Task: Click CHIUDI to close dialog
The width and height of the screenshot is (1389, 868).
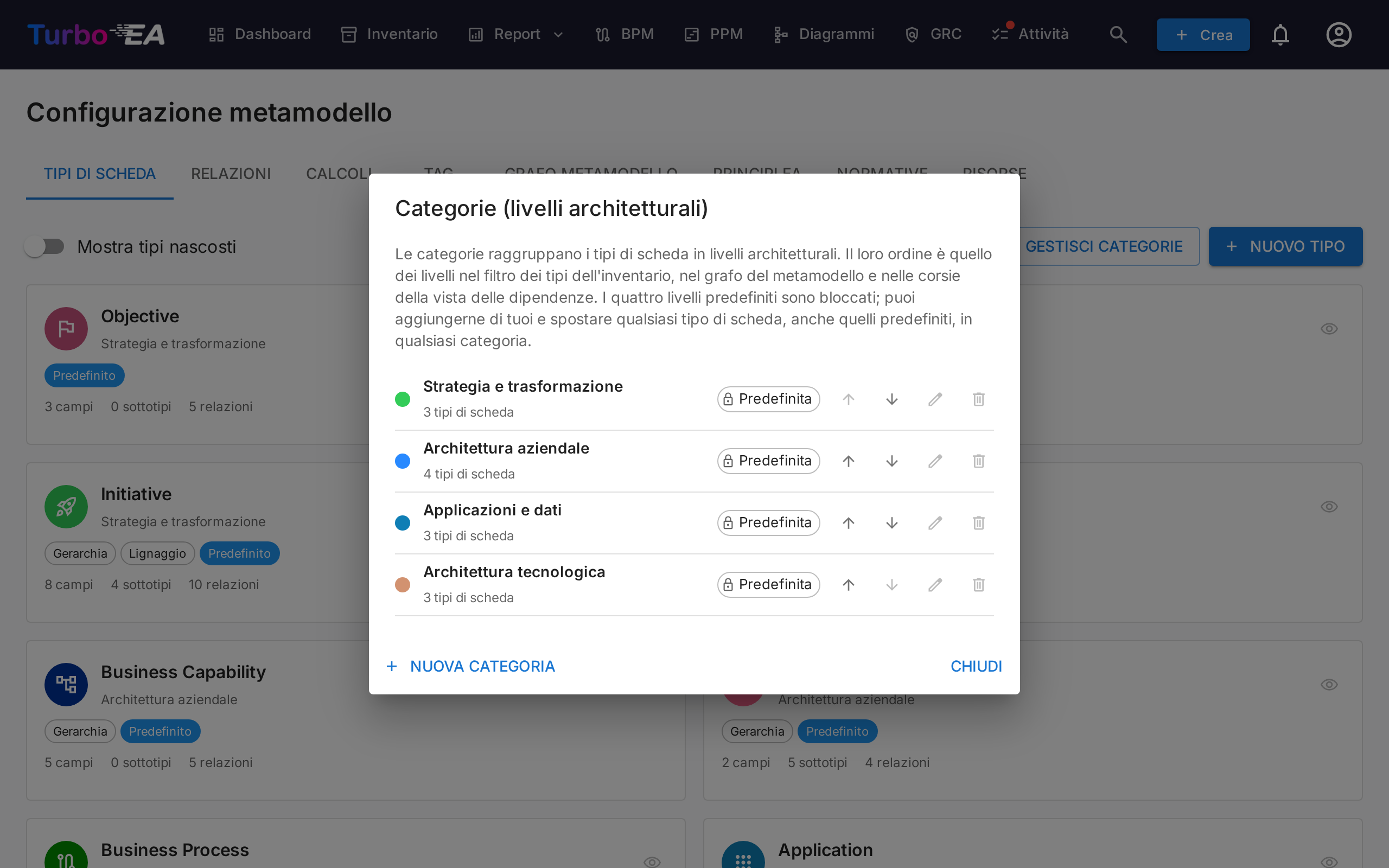Action: (976, 666)
